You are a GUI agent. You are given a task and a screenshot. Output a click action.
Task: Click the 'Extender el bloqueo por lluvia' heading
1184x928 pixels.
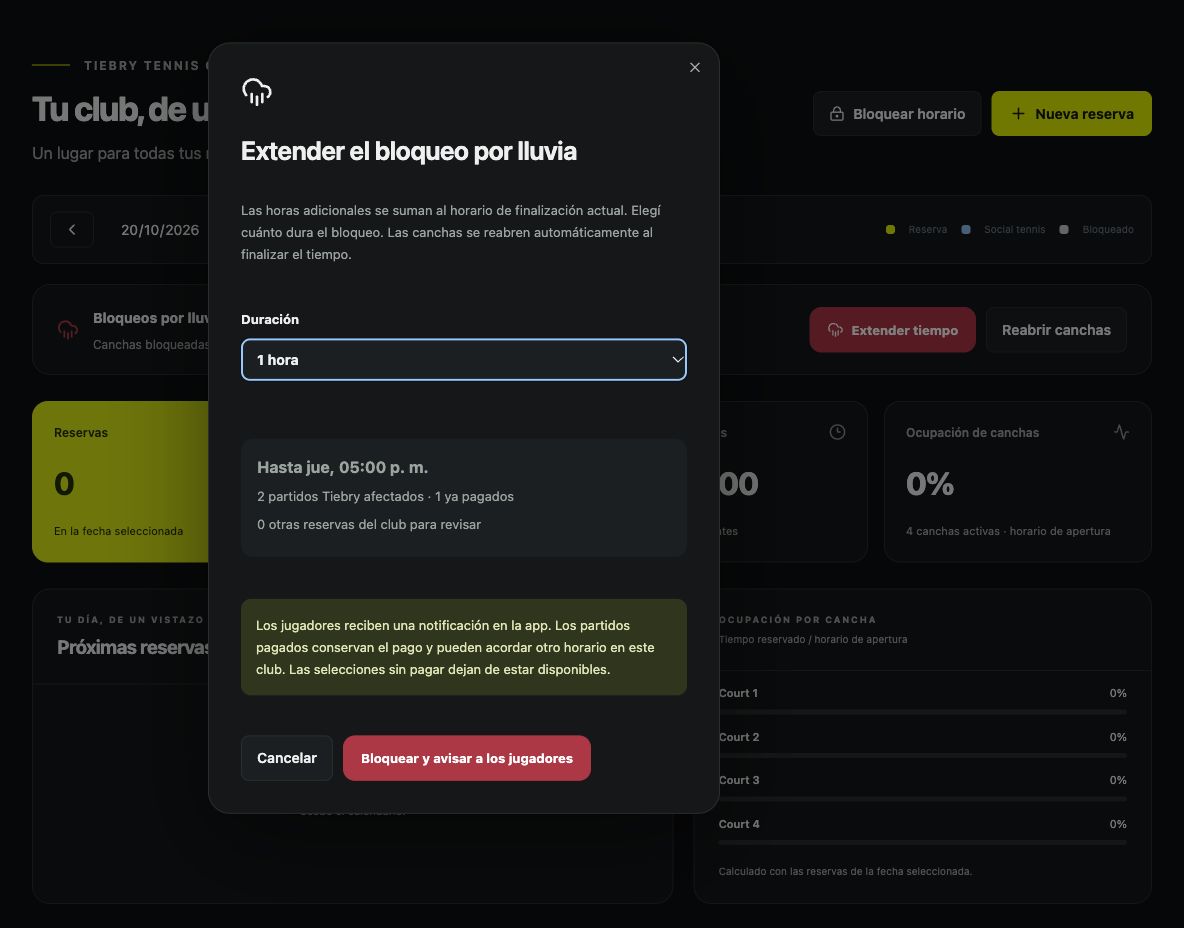point(409,151)
